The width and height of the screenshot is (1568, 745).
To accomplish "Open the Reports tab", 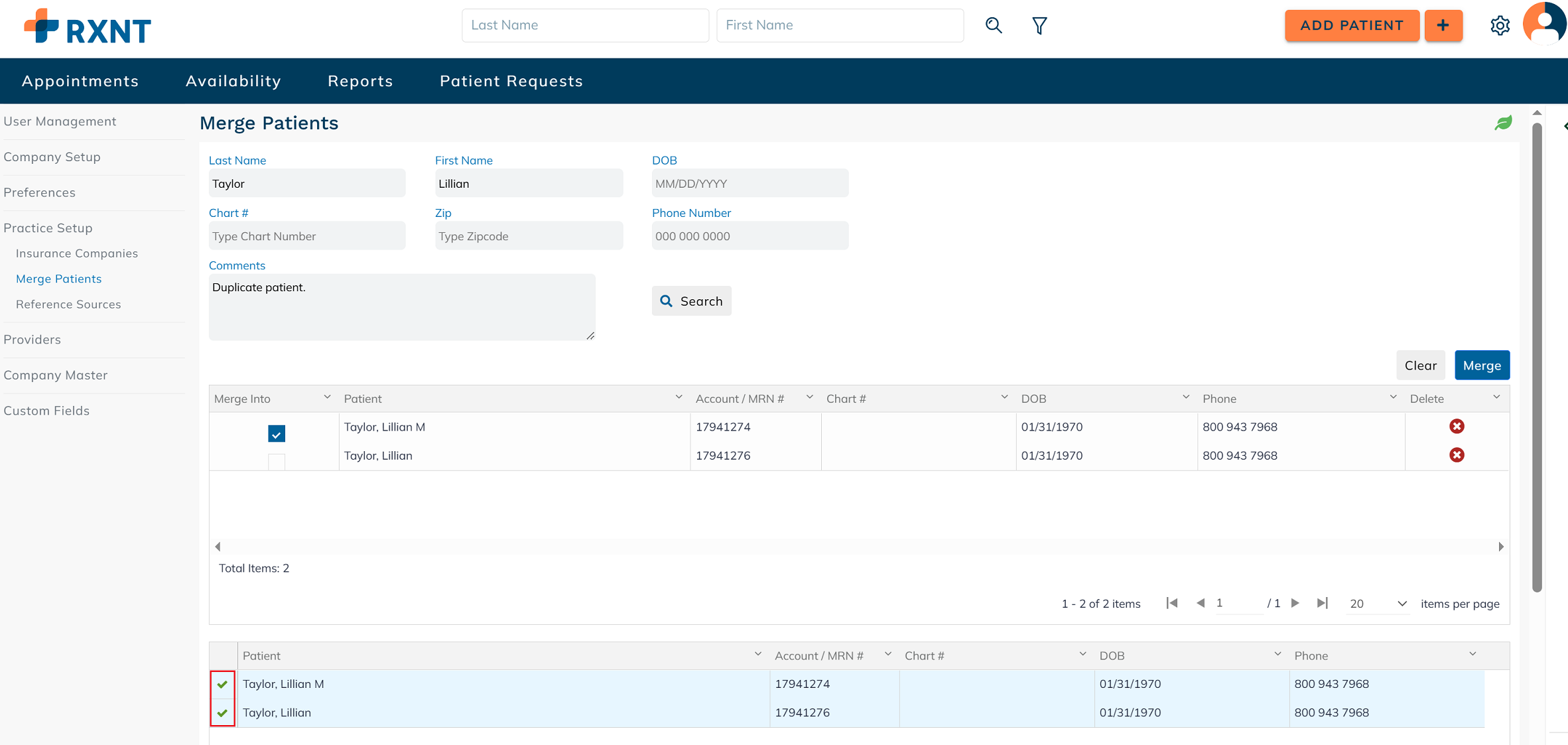I will click(360, 81).
